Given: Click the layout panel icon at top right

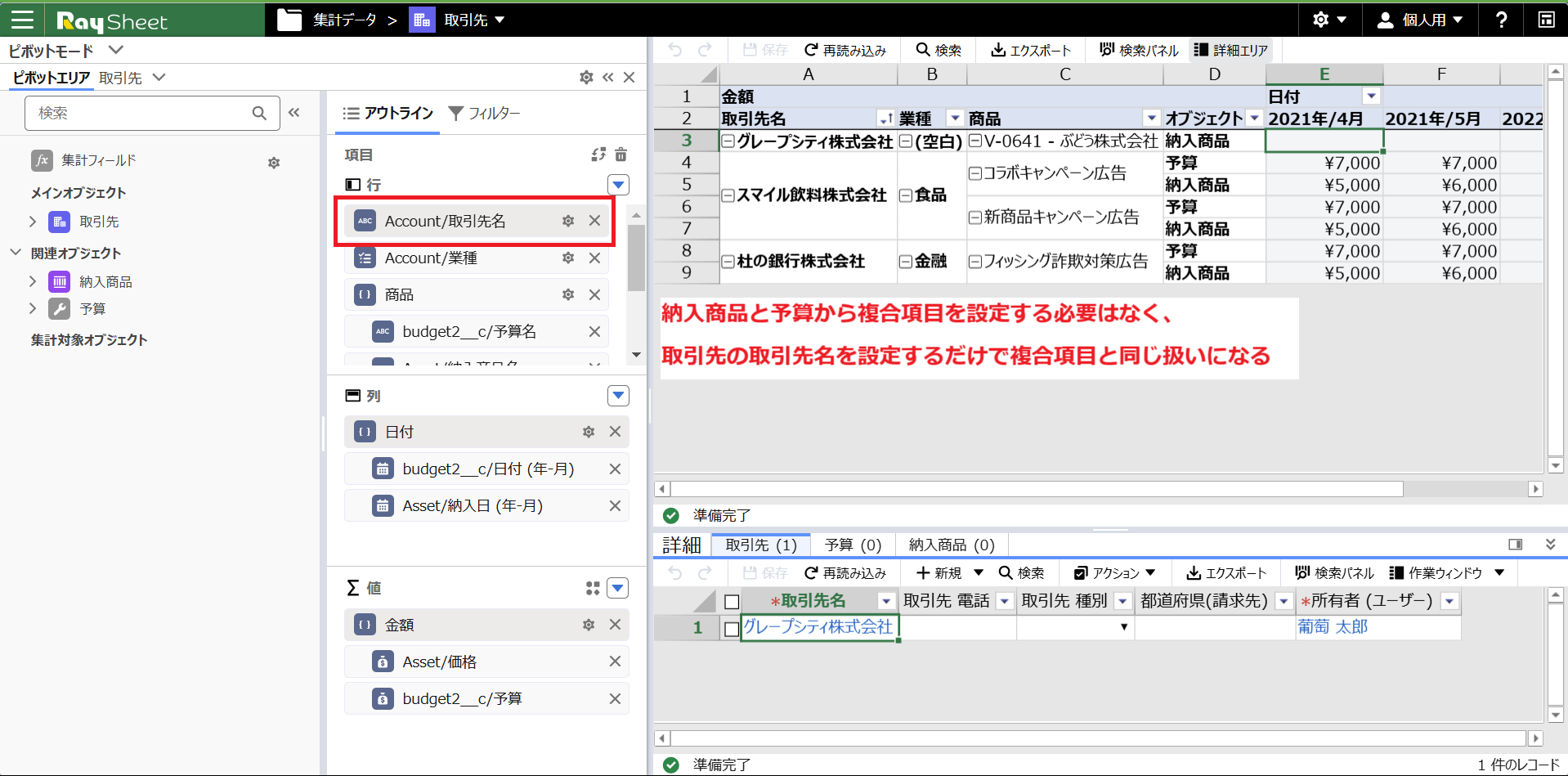Looking at the screenshot, I should point(1546,20).
